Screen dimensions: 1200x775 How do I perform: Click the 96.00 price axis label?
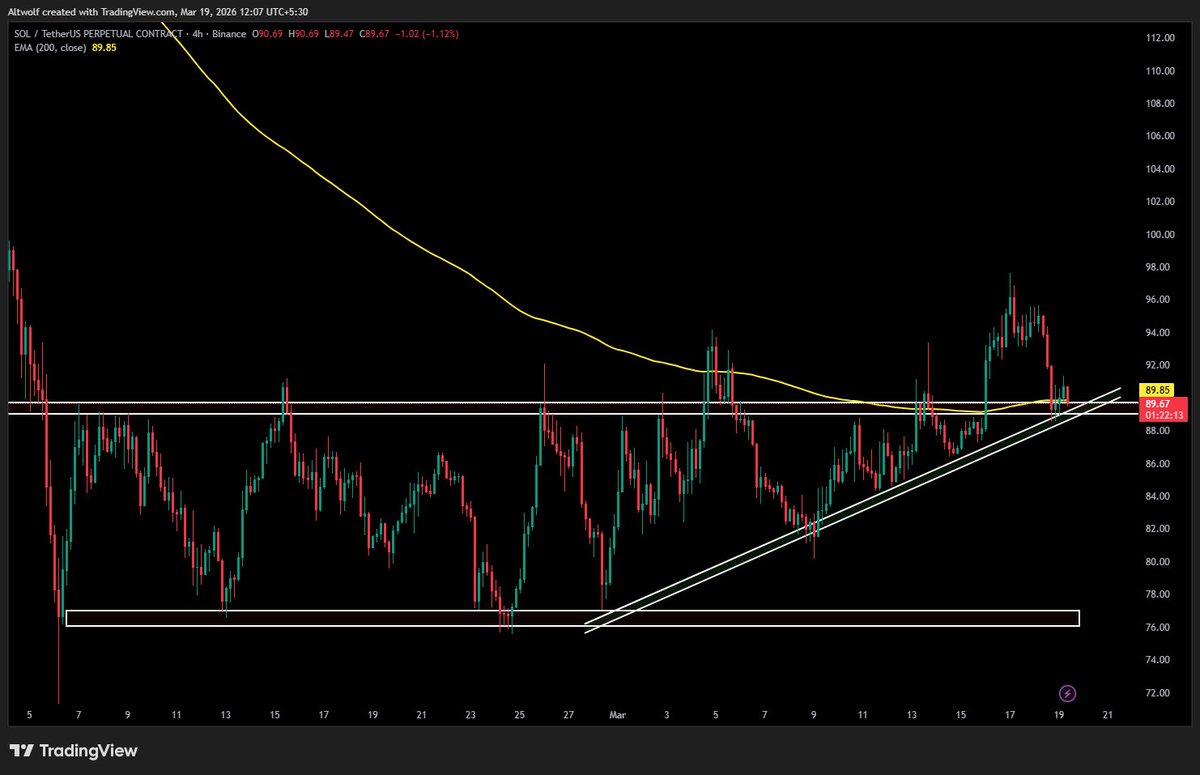pos(1159,300)
